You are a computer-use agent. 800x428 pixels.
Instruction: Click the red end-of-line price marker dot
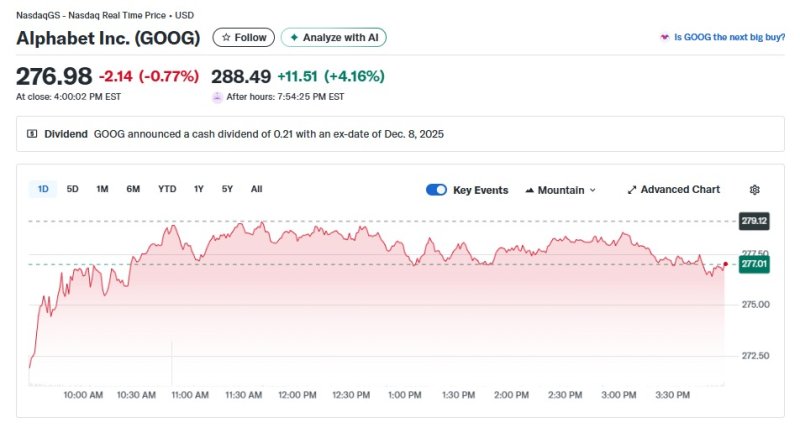(724, 265)
